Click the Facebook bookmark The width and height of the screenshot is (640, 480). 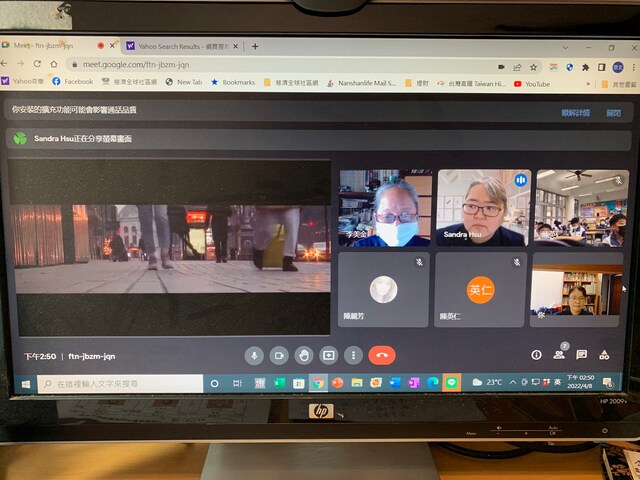click(x=72, y=82)
